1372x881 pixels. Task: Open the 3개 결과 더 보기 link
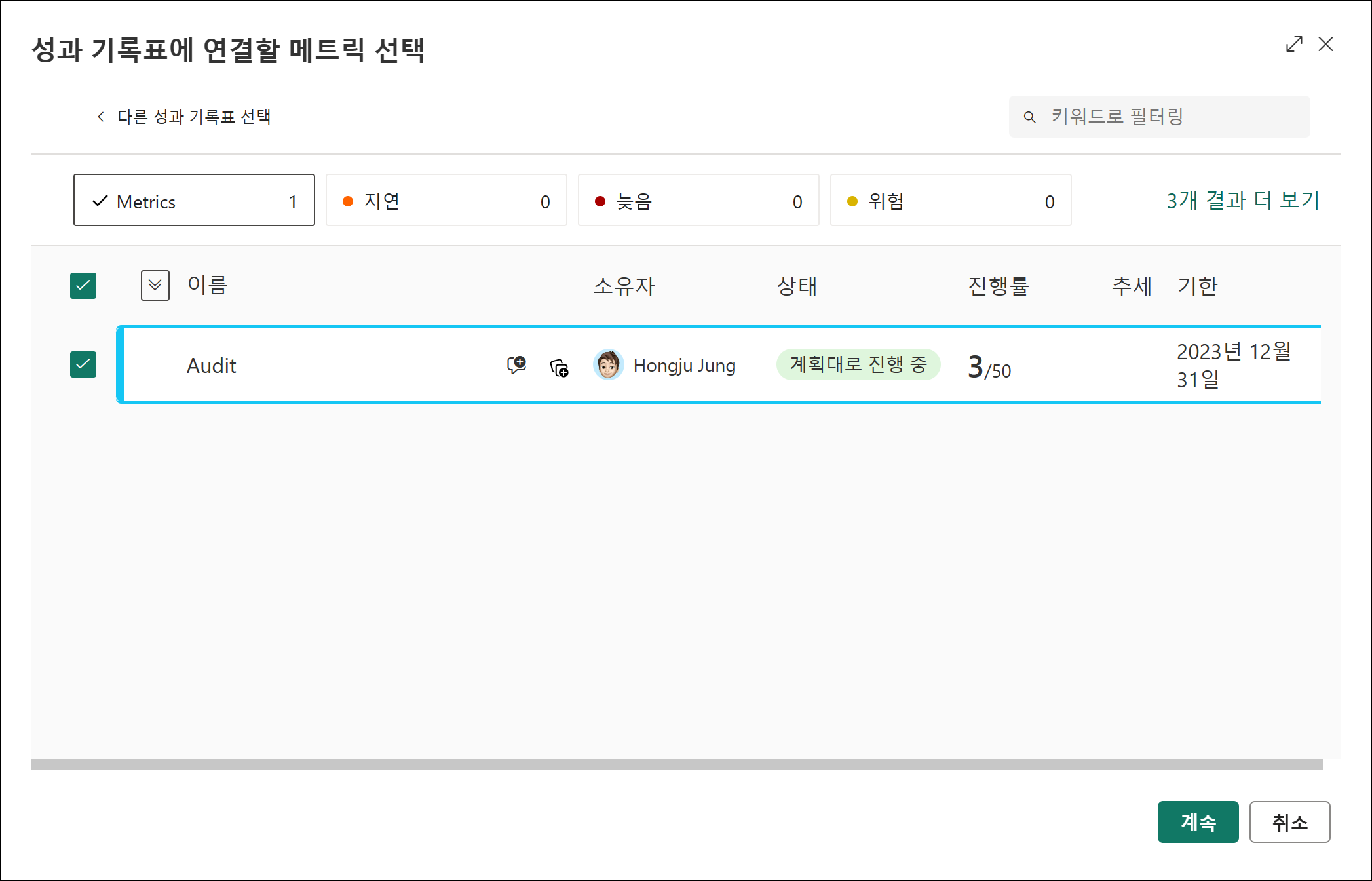click(x=1242, y=201)
